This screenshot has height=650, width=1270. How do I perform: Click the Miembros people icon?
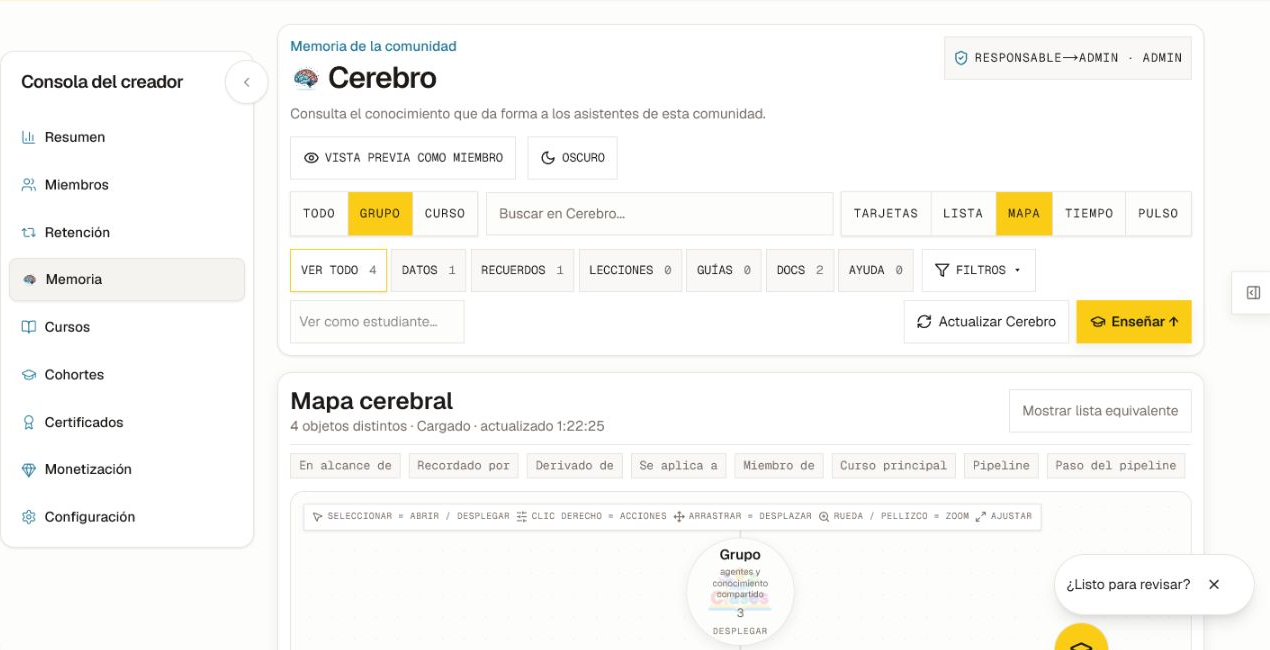(x=28, y=185)
